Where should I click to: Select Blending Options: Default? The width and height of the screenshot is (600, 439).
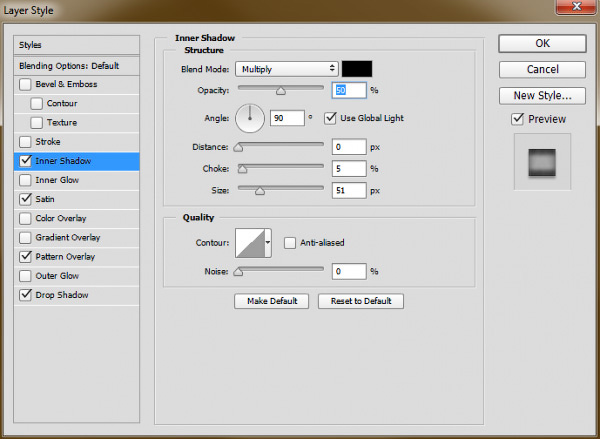pyautogui.click(x=77, y=66)
